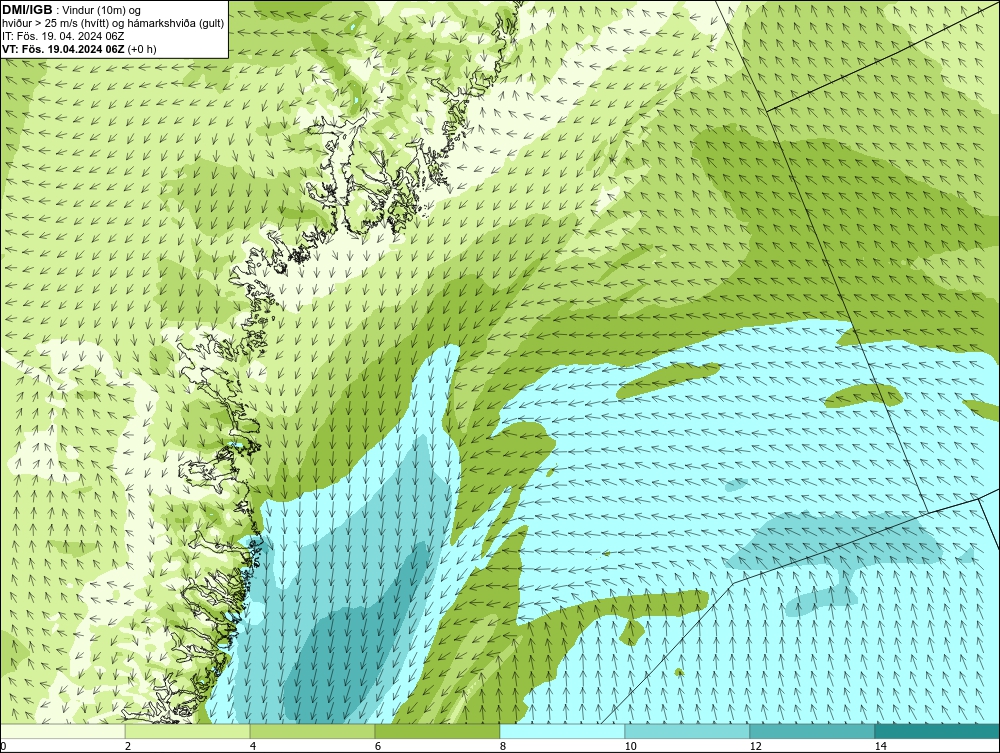Click the 4–6 m/s green legend swatch
The width and height of the screenshot is (1000, 753).
[x=312, y=731]
